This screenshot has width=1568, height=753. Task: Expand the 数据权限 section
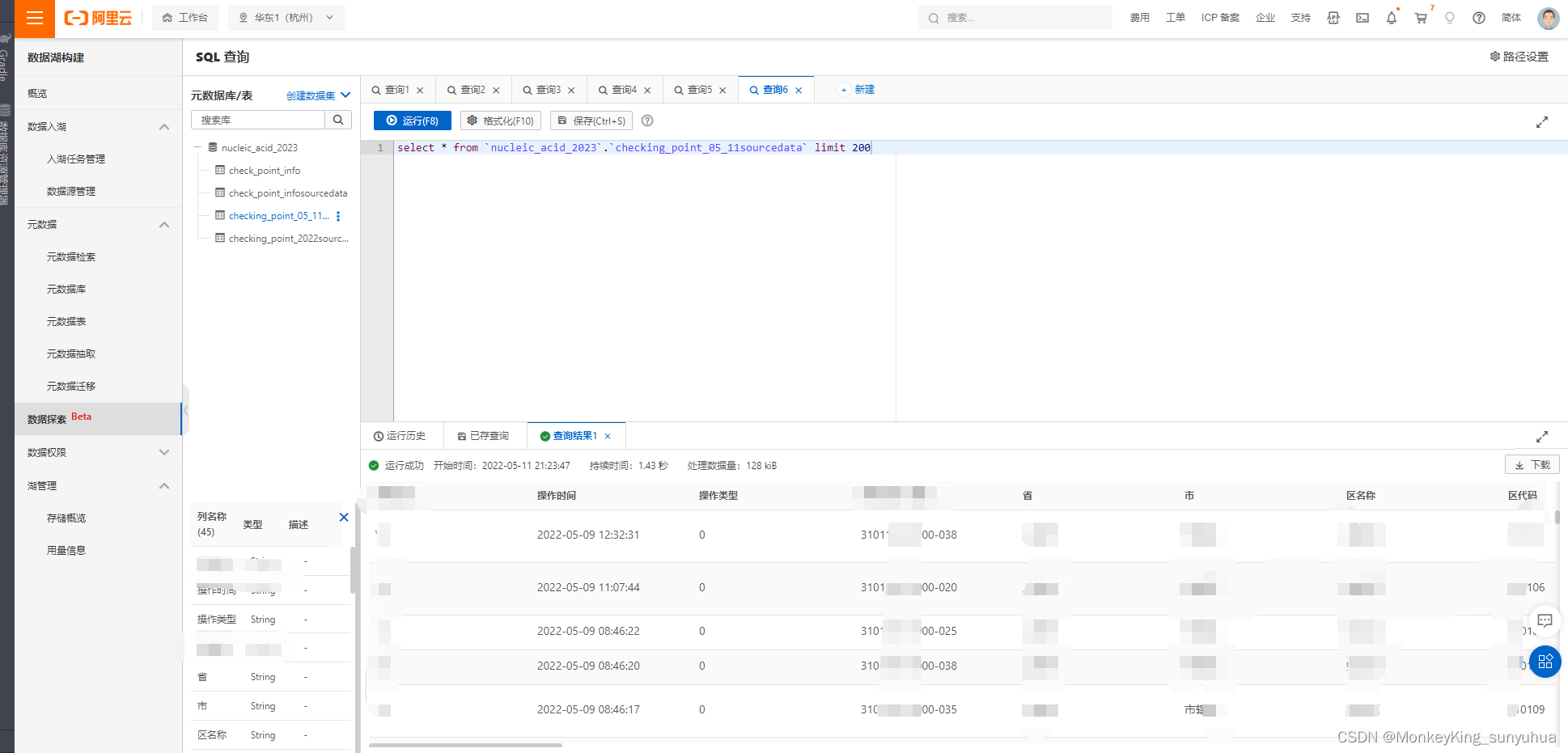[164, 453]
